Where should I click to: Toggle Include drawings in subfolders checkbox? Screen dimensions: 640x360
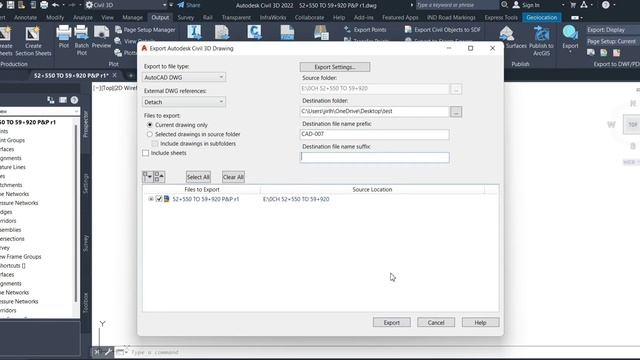click(155, 144)
